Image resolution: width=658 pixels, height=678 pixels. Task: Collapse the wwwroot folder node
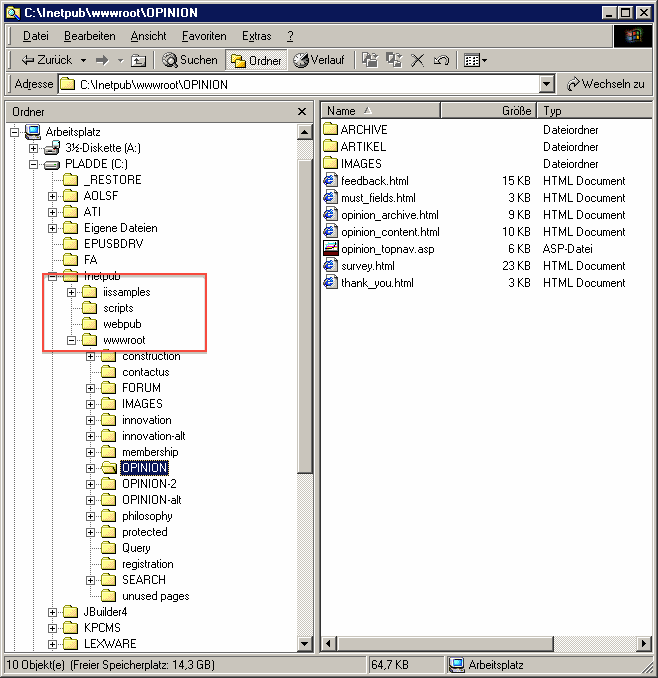[x=71, y=340]
